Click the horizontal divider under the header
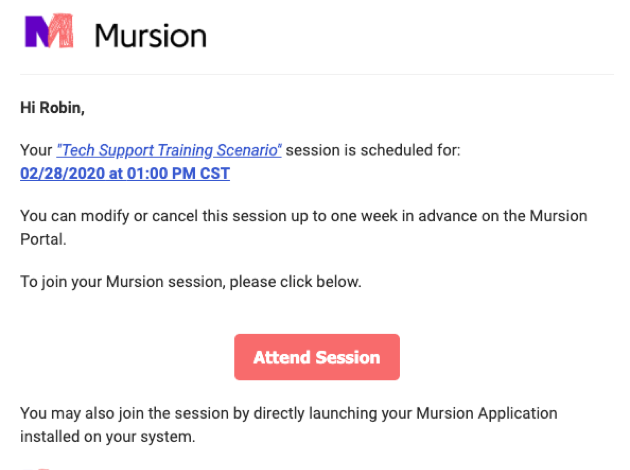 (316, 75)
